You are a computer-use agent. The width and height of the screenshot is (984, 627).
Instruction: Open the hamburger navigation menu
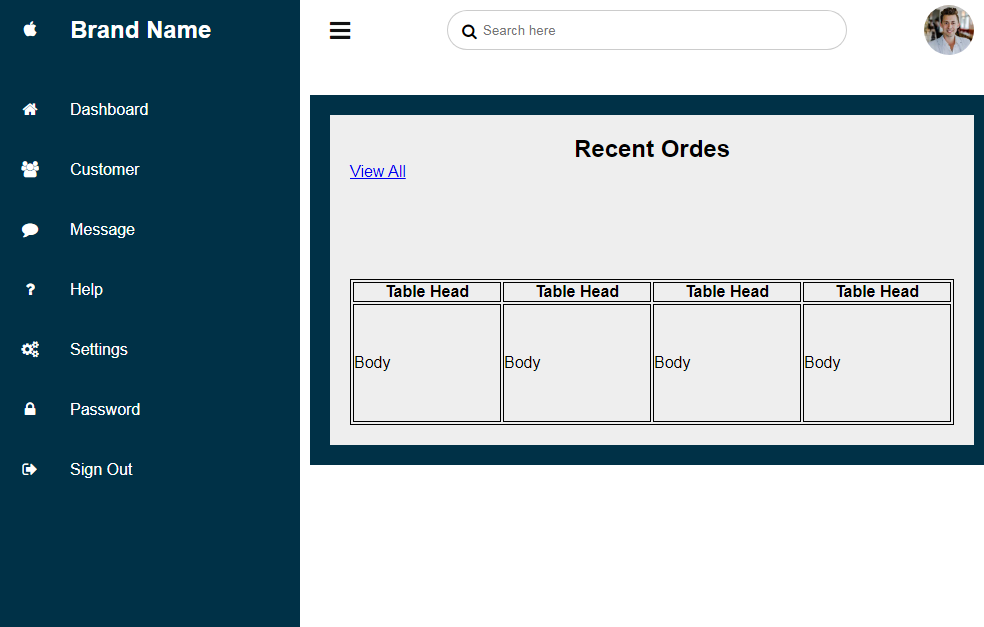(340, 30)
